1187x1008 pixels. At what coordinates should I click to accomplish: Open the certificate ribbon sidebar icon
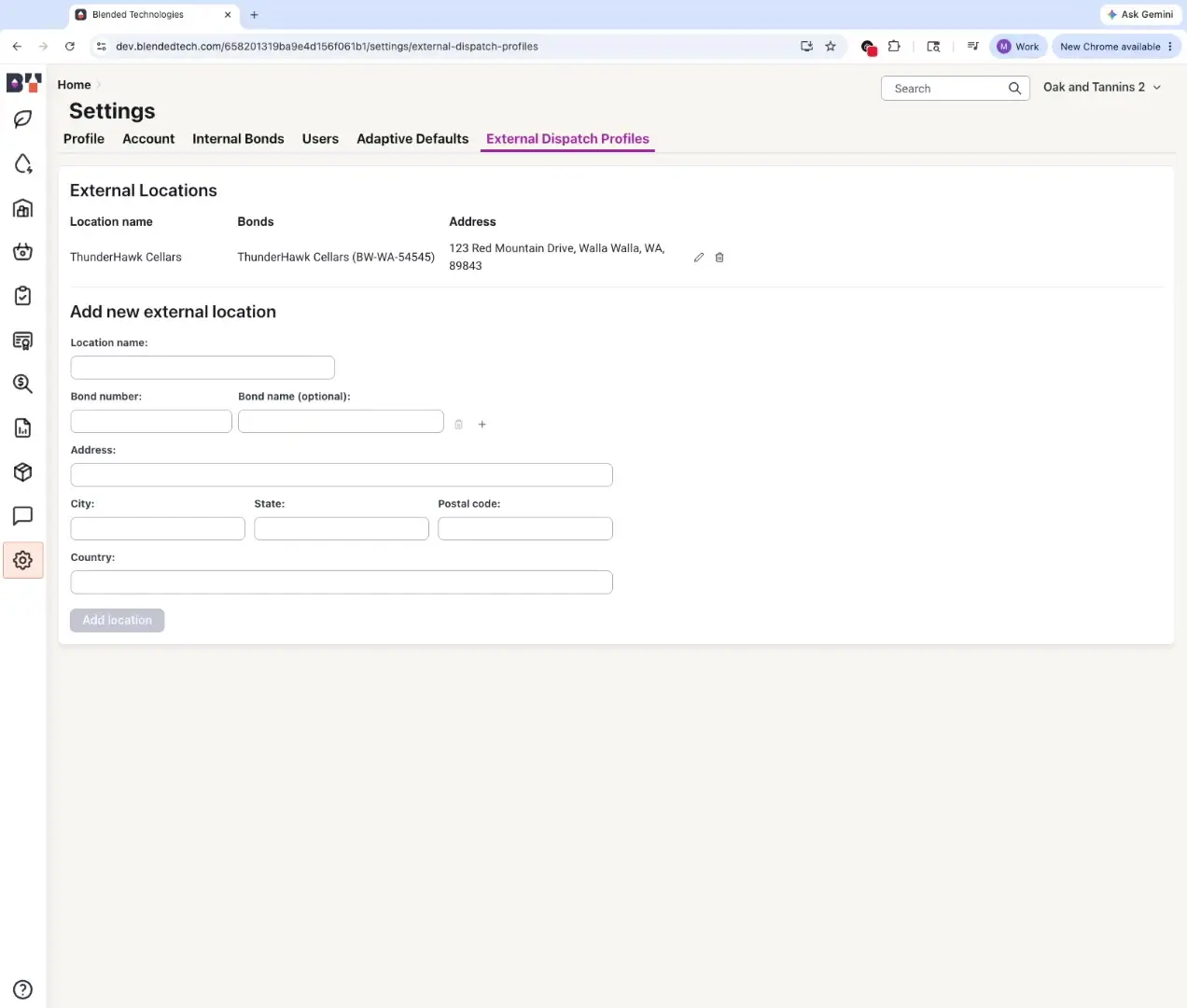(23, 341)
